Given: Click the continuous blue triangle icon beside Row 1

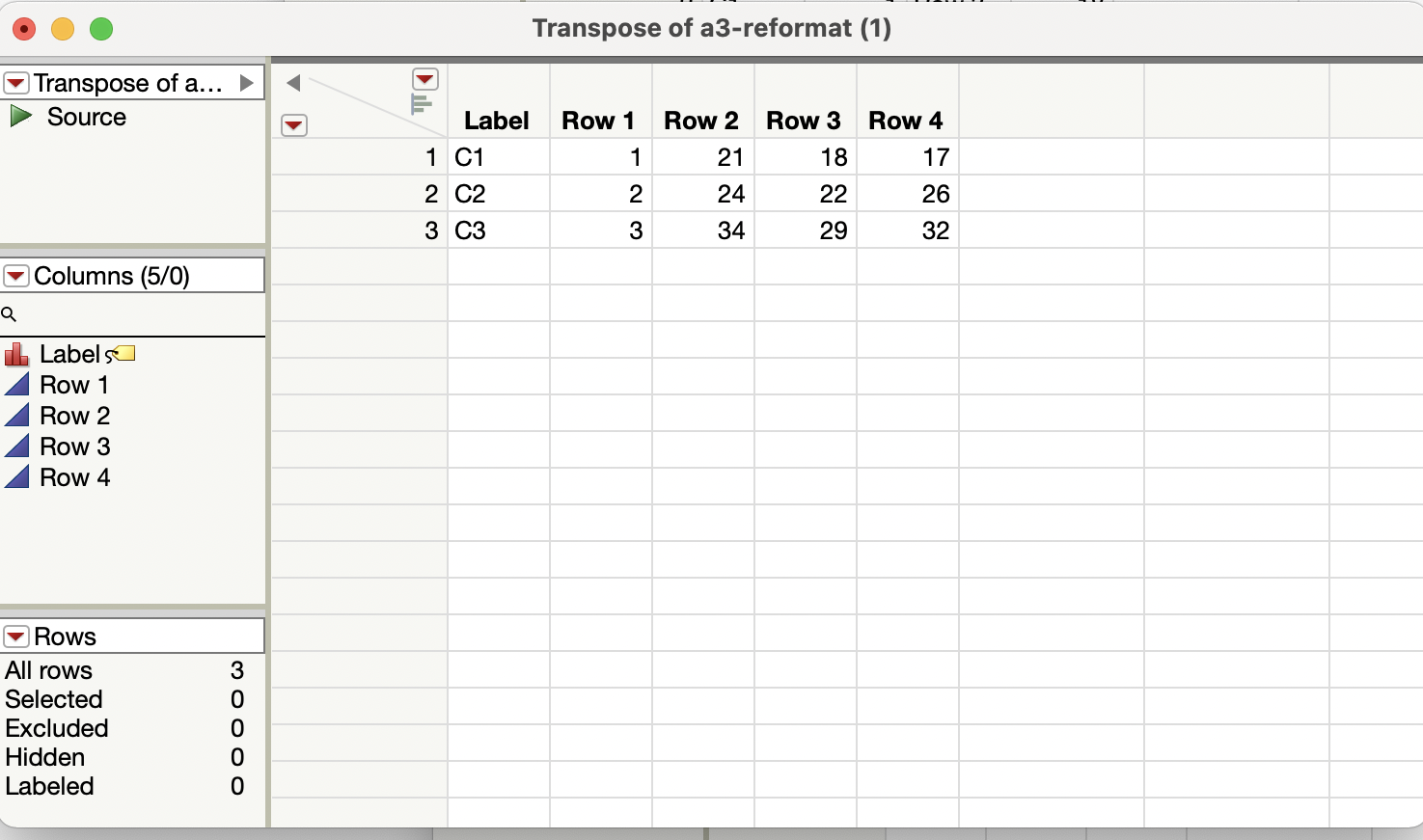Looking at the screenshot, I should 16,384.
